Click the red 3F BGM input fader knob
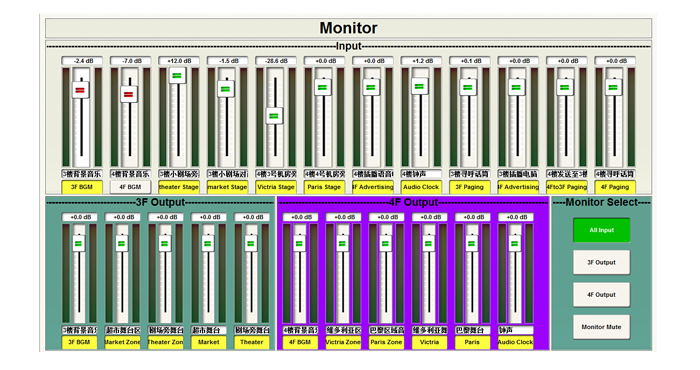The image size is (700, 370). [80, 90]
